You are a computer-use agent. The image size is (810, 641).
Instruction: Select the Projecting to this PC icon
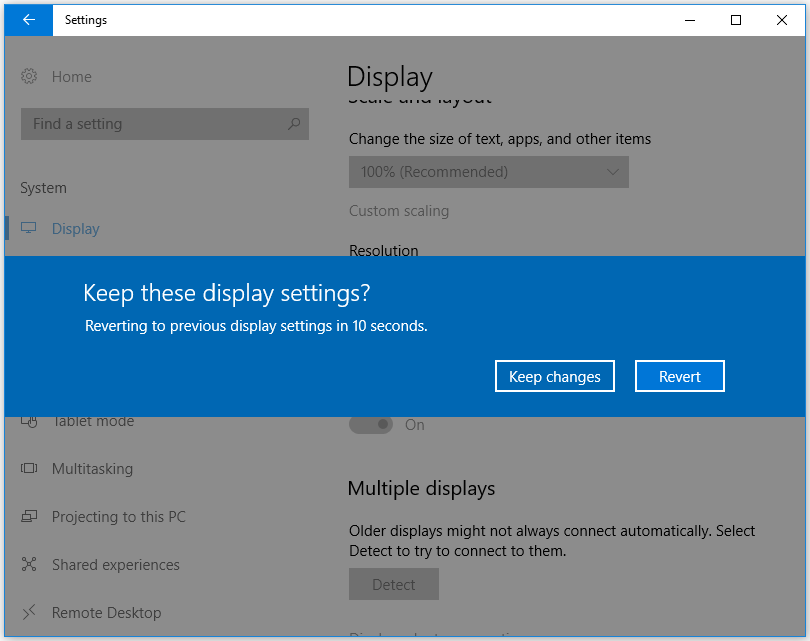click(x=28, y=516)
